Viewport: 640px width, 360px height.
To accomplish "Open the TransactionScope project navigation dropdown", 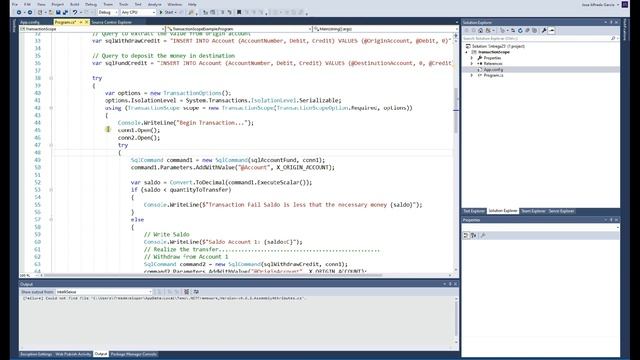I will tap(92, 29).
